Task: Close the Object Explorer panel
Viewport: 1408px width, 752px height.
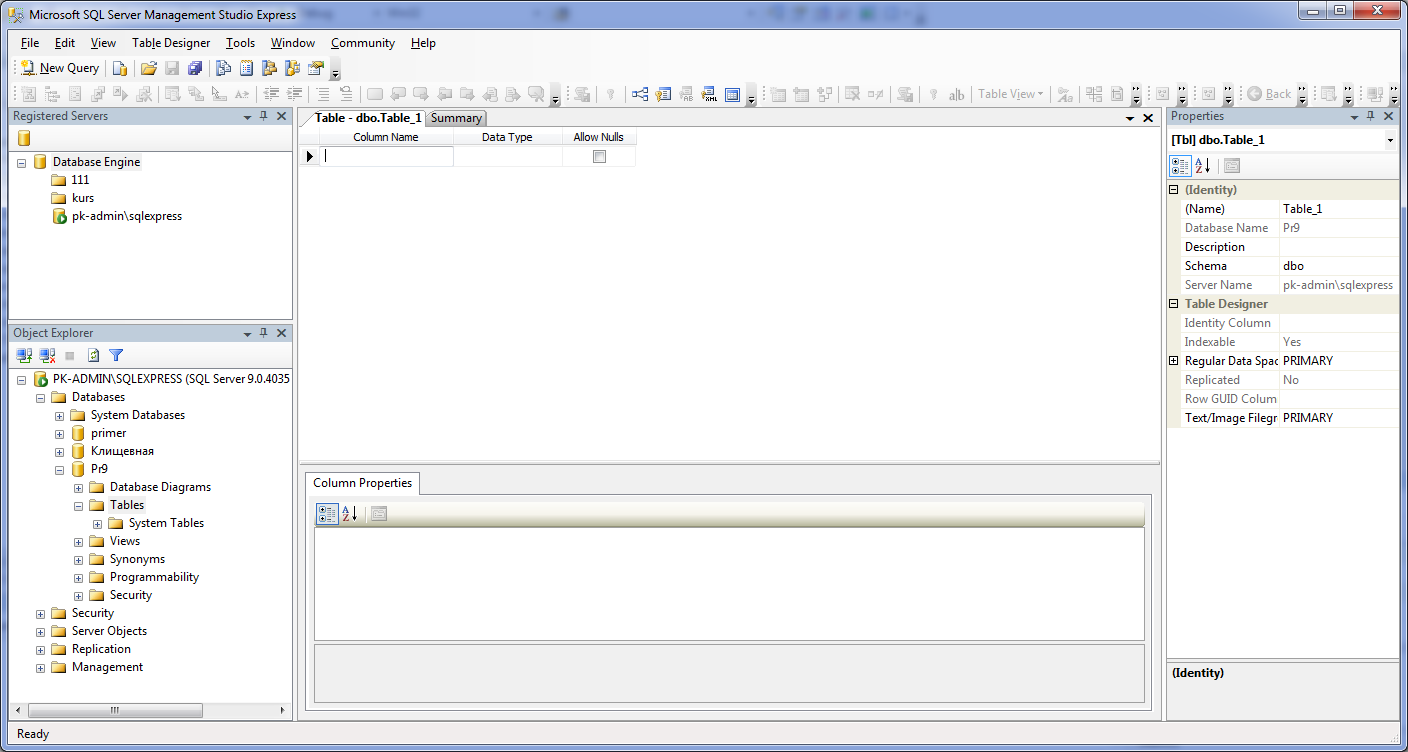Action: click(x=281, y=333)
